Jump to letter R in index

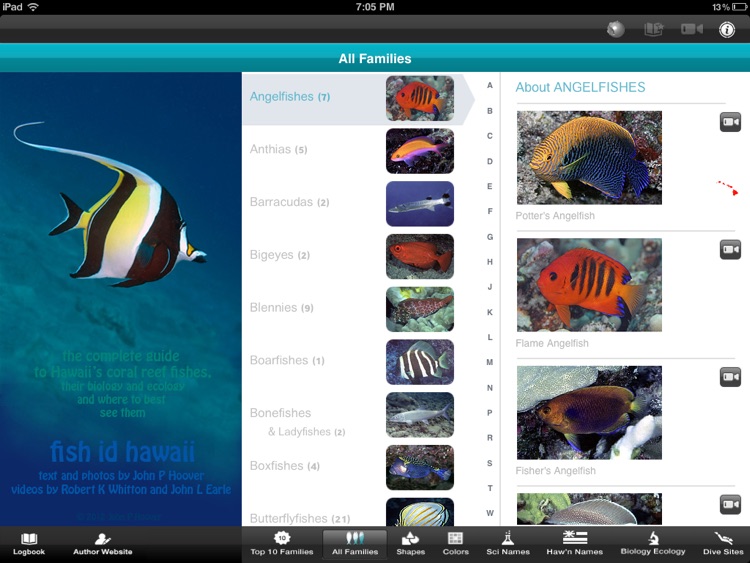490,438
